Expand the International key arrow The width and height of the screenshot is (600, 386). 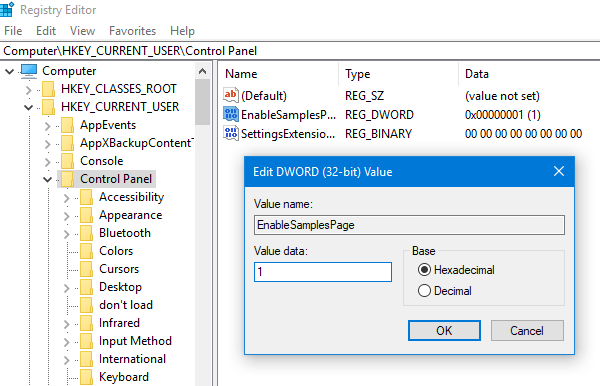tap(67, 360)
